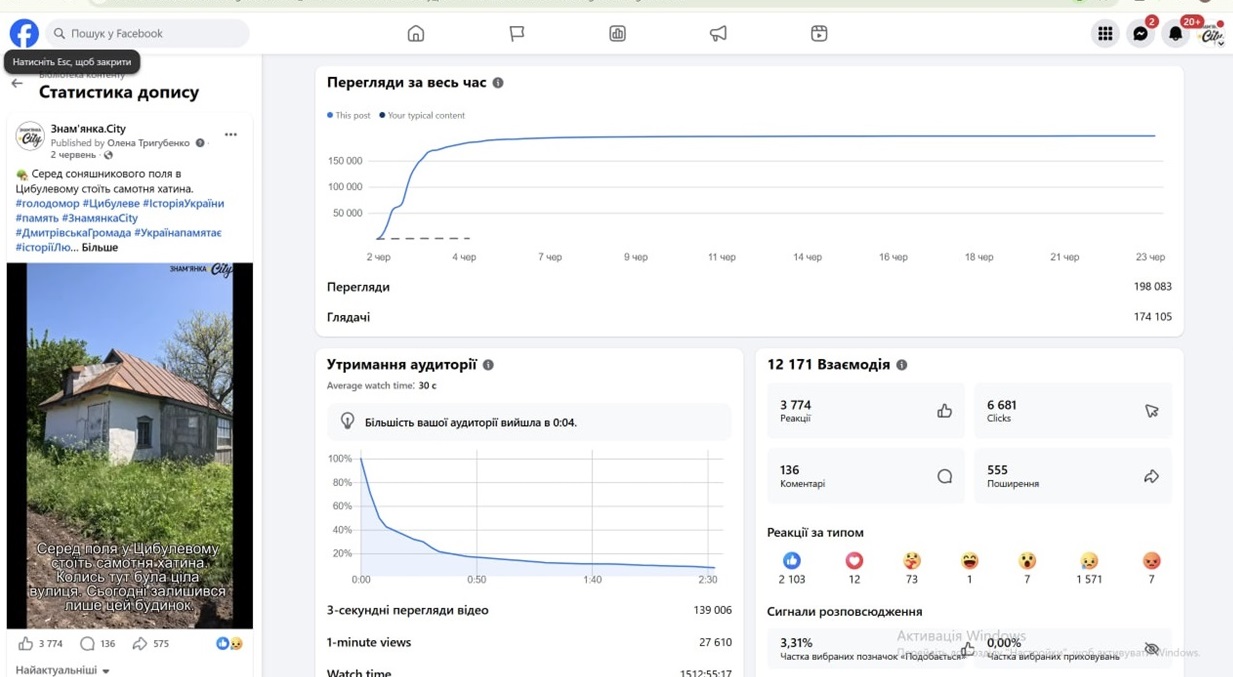
Task: Click the share arrow icon in Поширення card
Action: (1152, 476)
